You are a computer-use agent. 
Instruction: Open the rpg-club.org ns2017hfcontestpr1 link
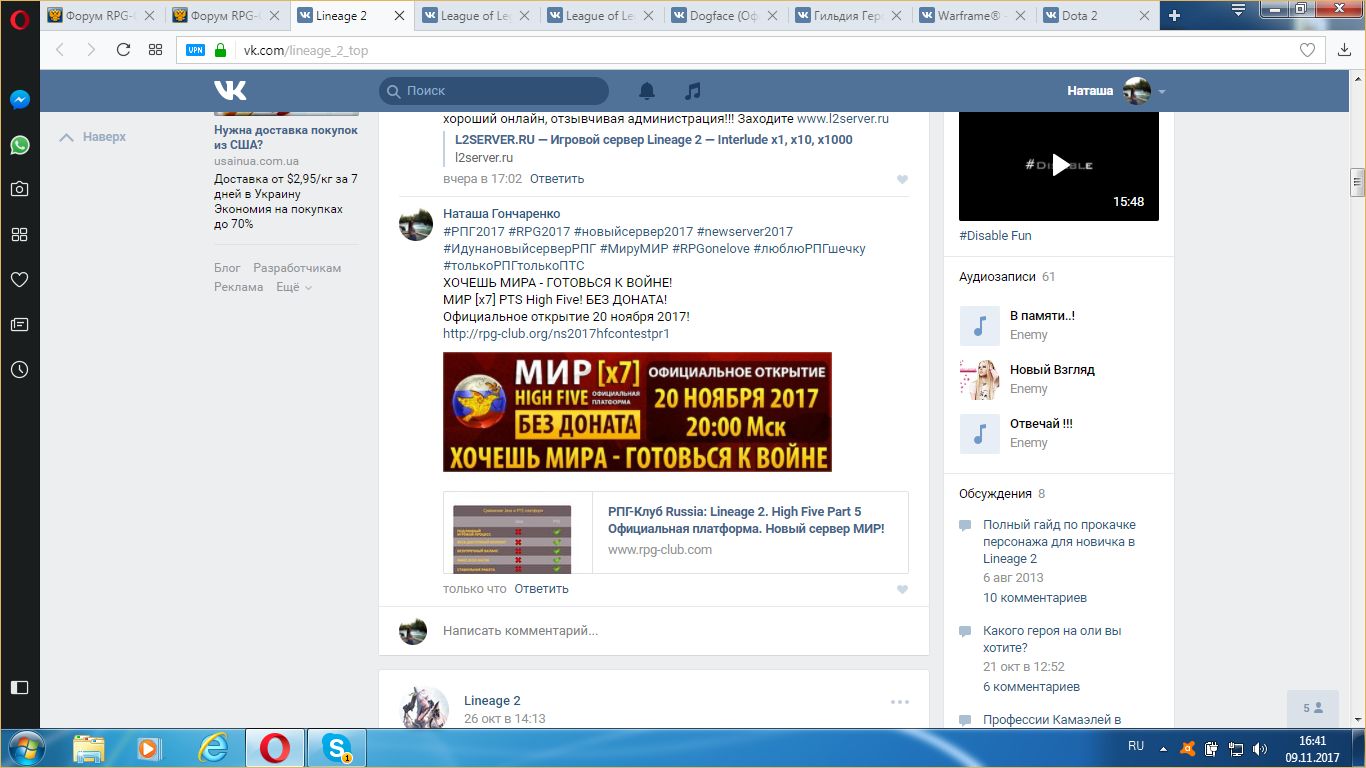point(556,334)
